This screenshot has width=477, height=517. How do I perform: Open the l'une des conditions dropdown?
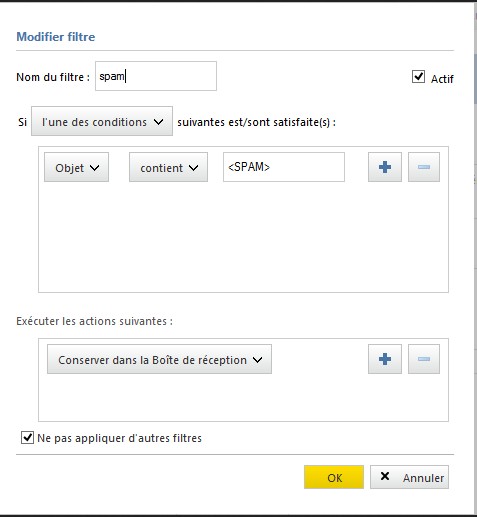point(102,121)
